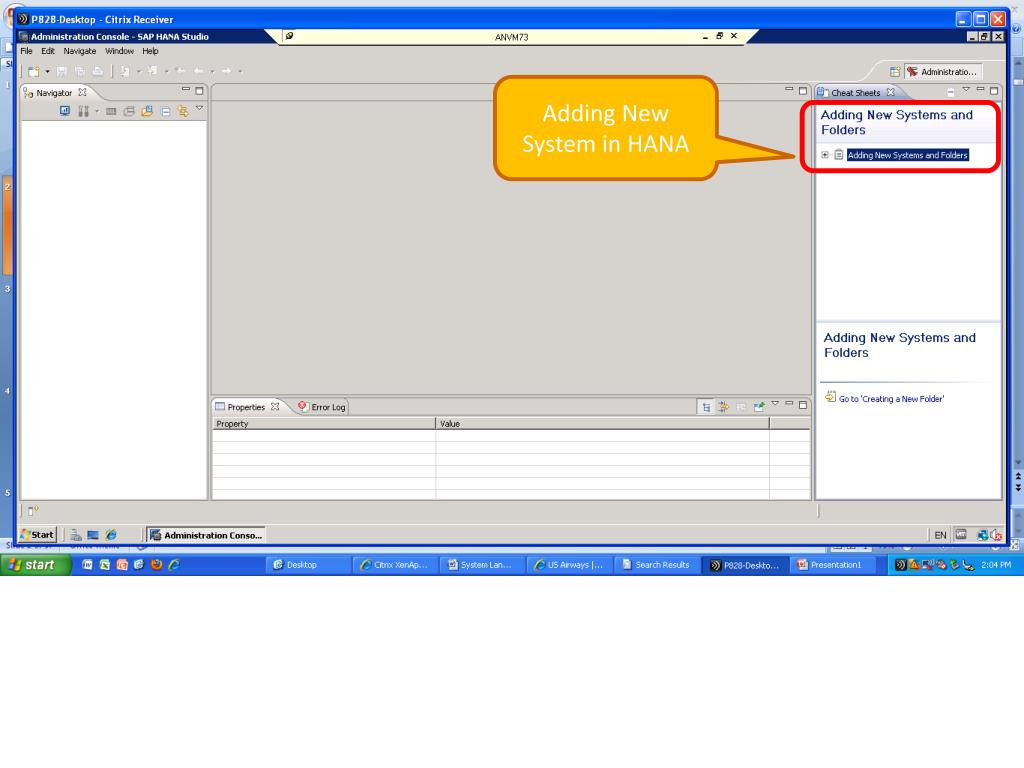Click Administration Console taskbar button
Viewport: 1024px width, 768px height.
point(206,535)
